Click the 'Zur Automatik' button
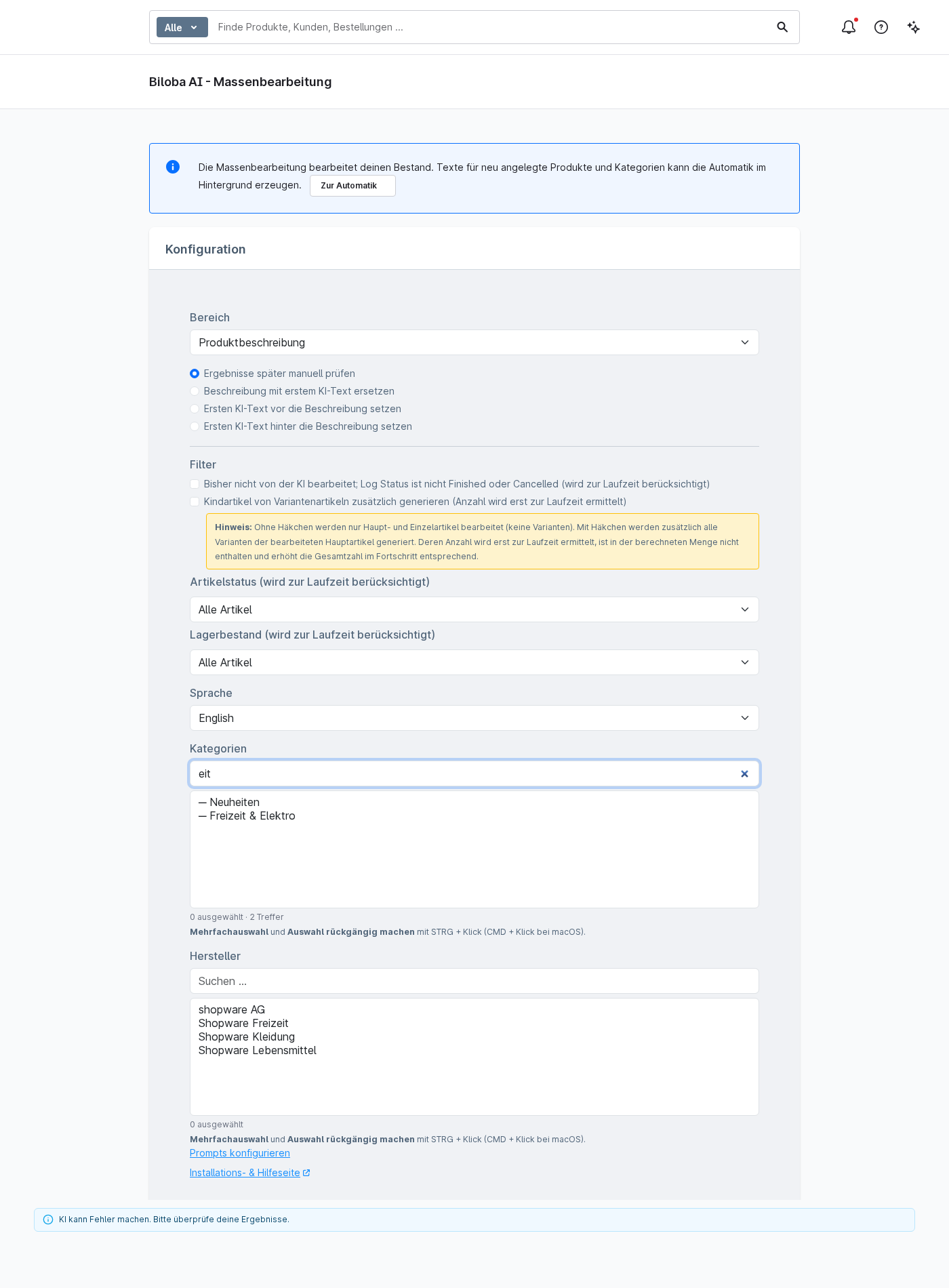 [352, 186]
